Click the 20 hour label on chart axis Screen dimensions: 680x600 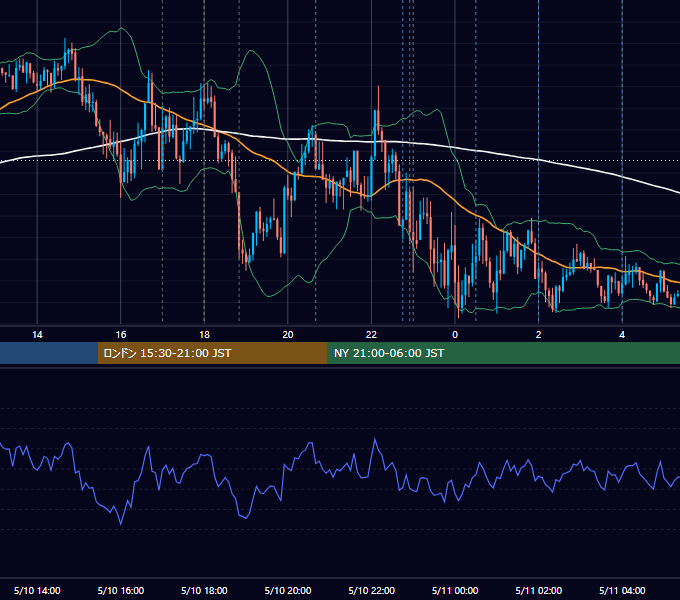click(x=288, y=335)
